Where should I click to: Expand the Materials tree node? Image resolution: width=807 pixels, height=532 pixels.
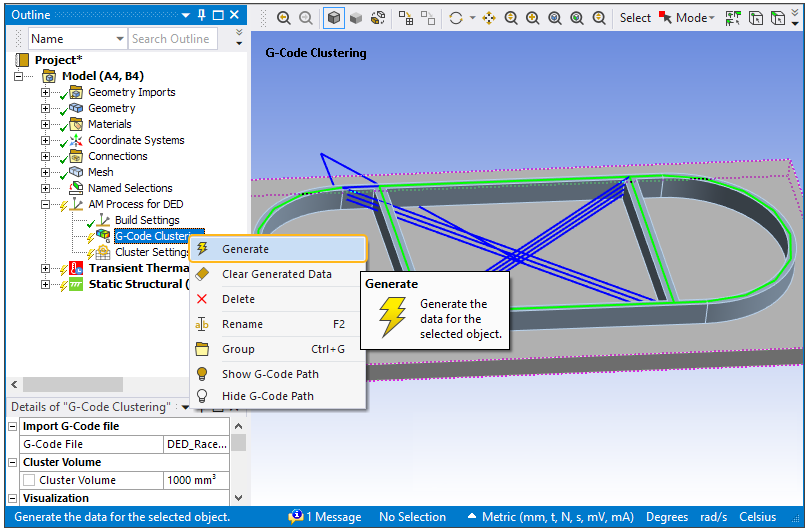[45, 125]
